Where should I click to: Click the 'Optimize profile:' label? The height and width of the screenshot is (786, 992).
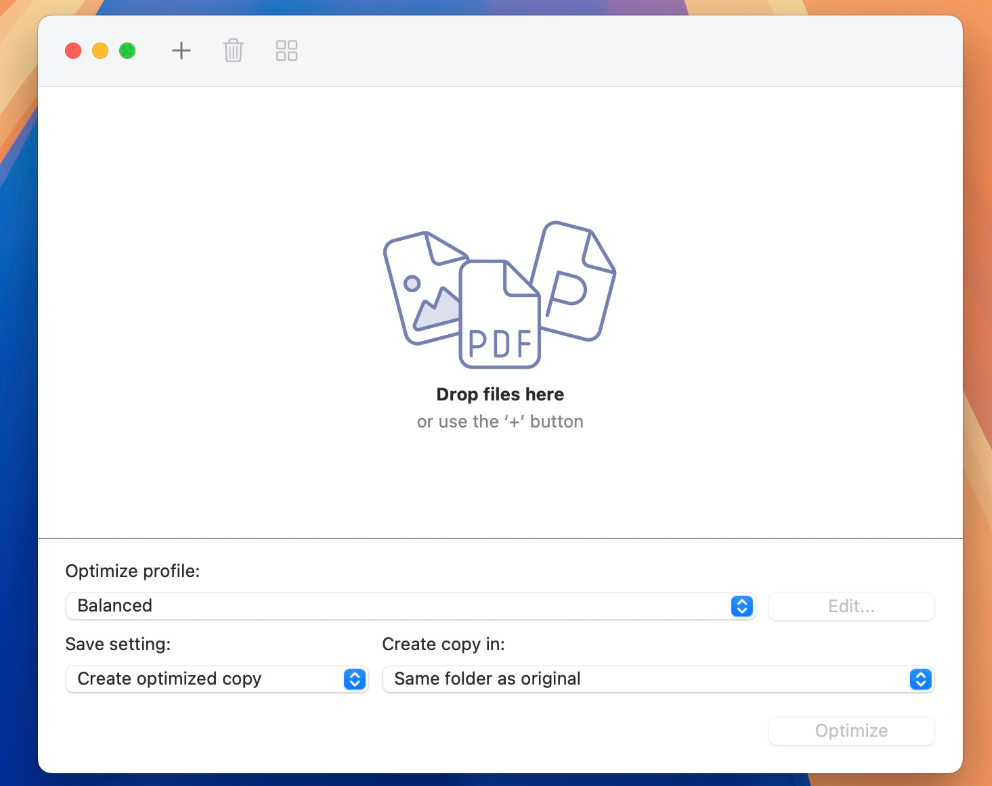(132, 571)
